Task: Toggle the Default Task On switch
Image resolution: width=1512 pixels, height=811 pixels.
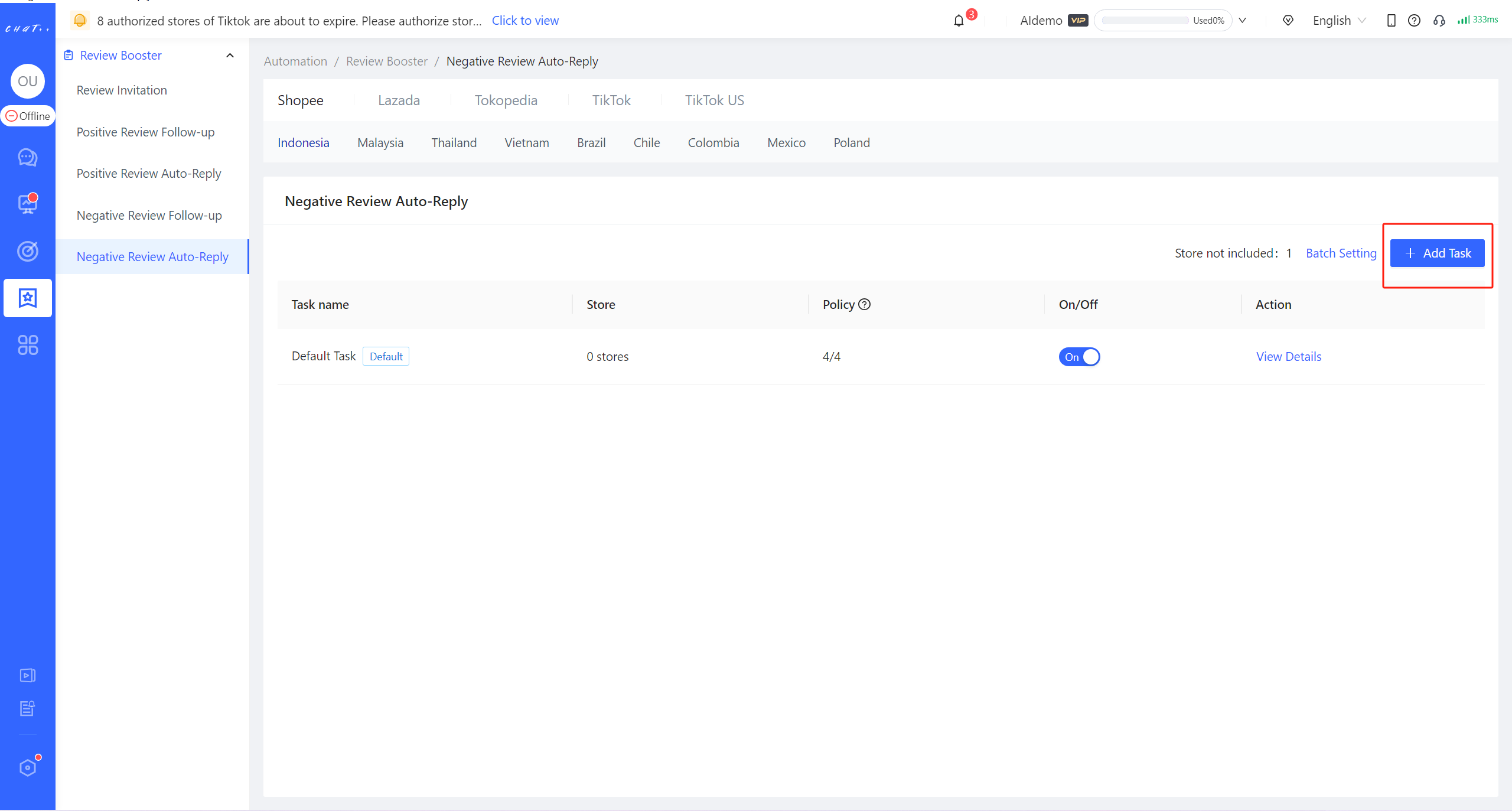Action: pyautogui.click(x=1079, y=357)
